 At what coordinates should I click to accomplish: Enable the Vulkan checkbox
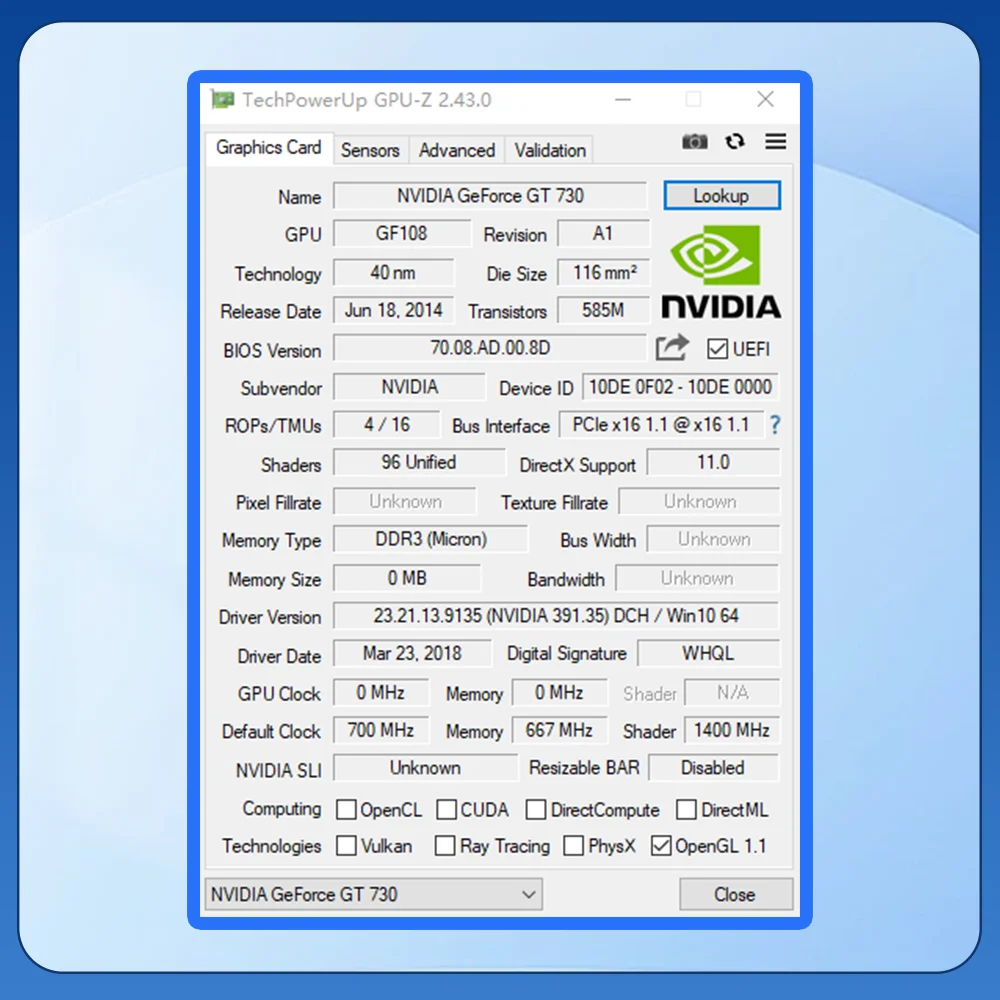tap(344, 846)
